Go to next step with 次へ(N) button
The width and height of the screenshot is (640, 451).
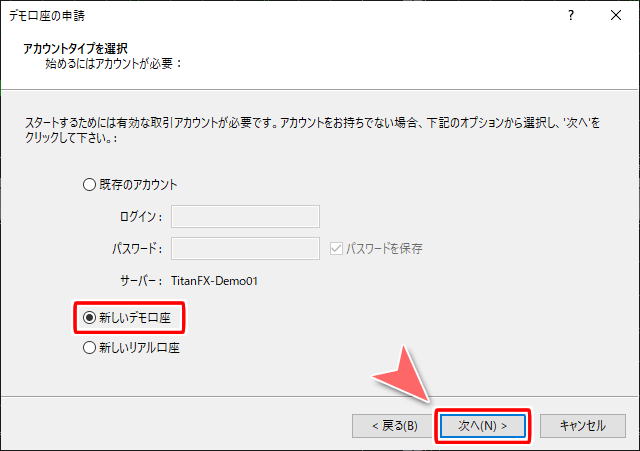pyautogui.click(x=482, y=426)
